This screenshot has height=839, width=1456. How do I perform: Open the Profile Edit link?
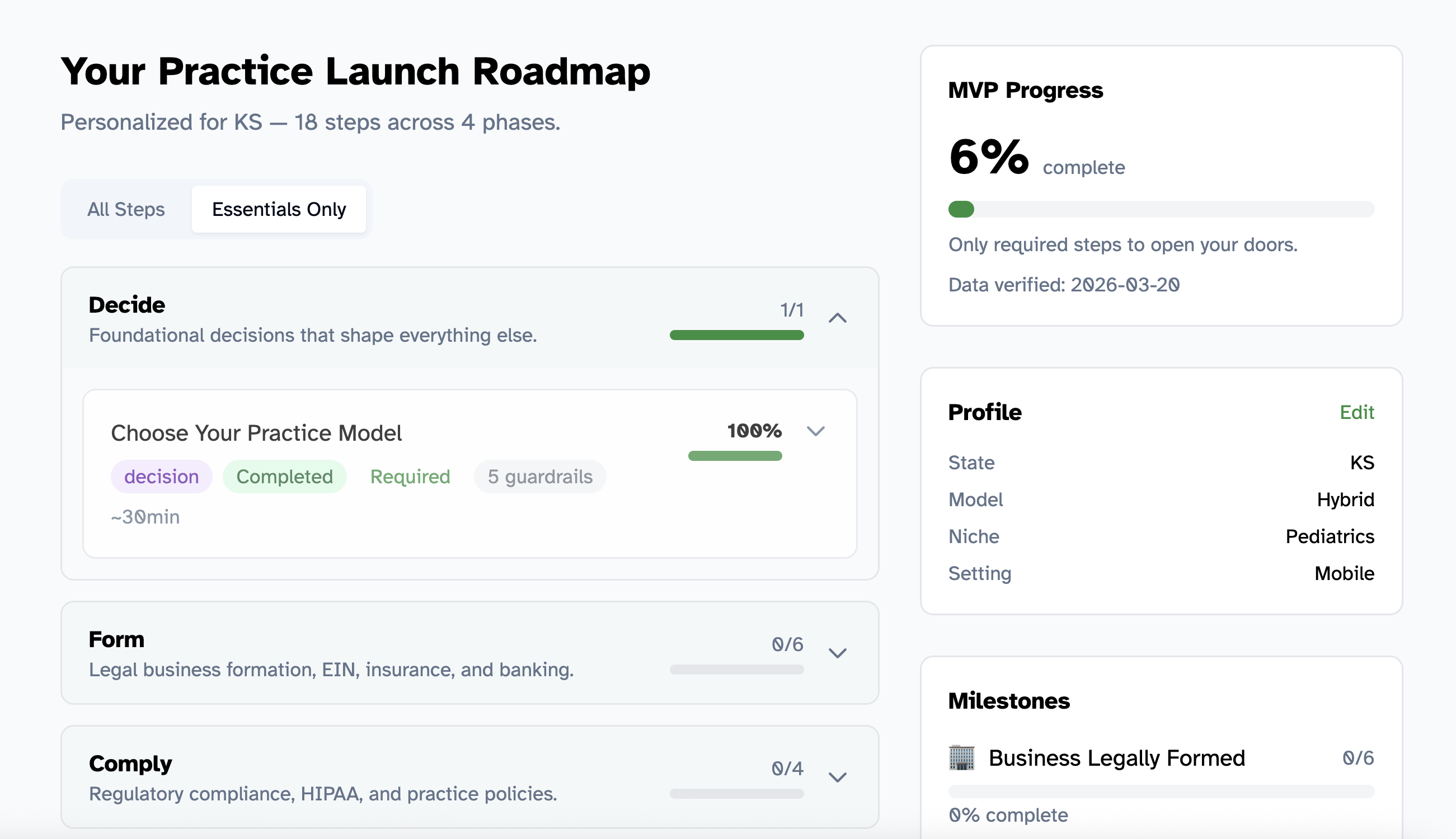1358,412
